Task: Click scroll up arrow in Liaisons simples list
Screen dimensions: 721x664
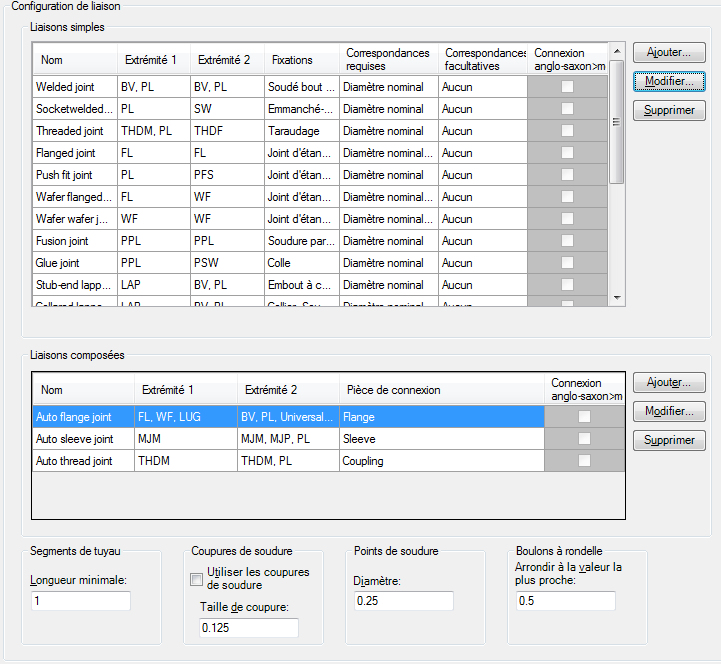Action: [x=617, y=51]
